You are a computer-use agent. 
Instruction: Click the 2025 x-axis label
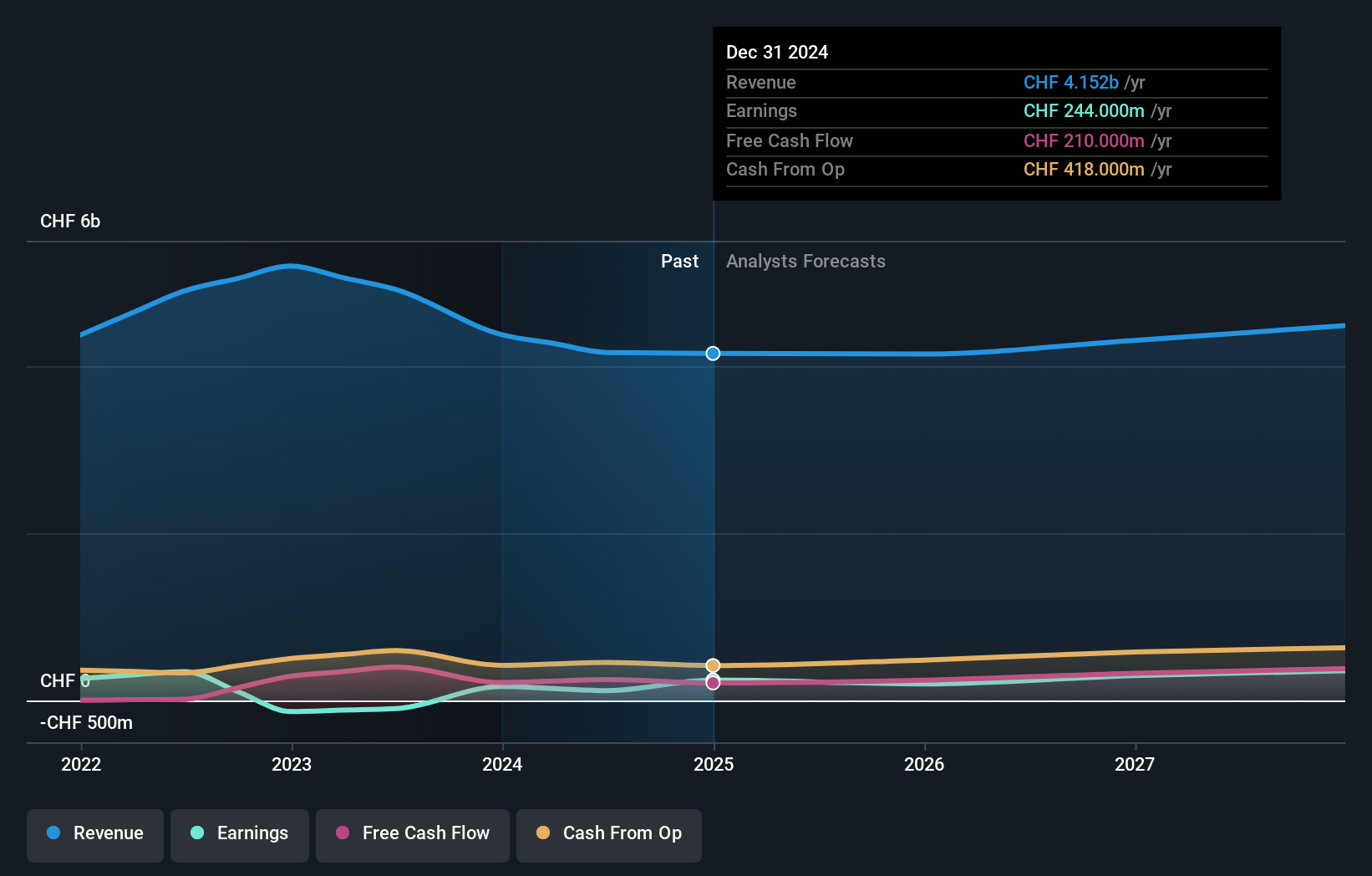(714, 764)
